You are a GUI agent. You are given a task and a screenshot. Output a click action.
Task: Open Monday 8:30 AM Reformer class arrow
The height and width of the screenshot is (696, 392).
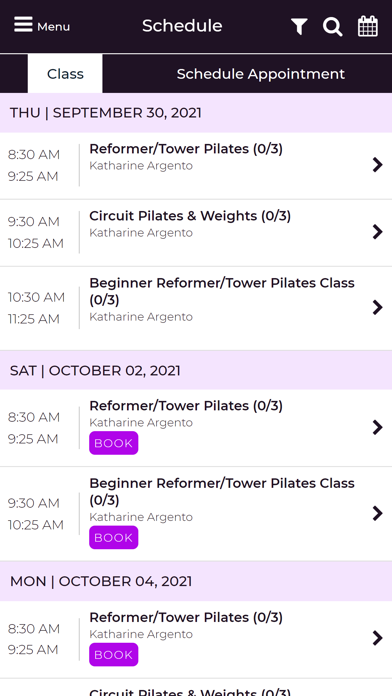377,638
